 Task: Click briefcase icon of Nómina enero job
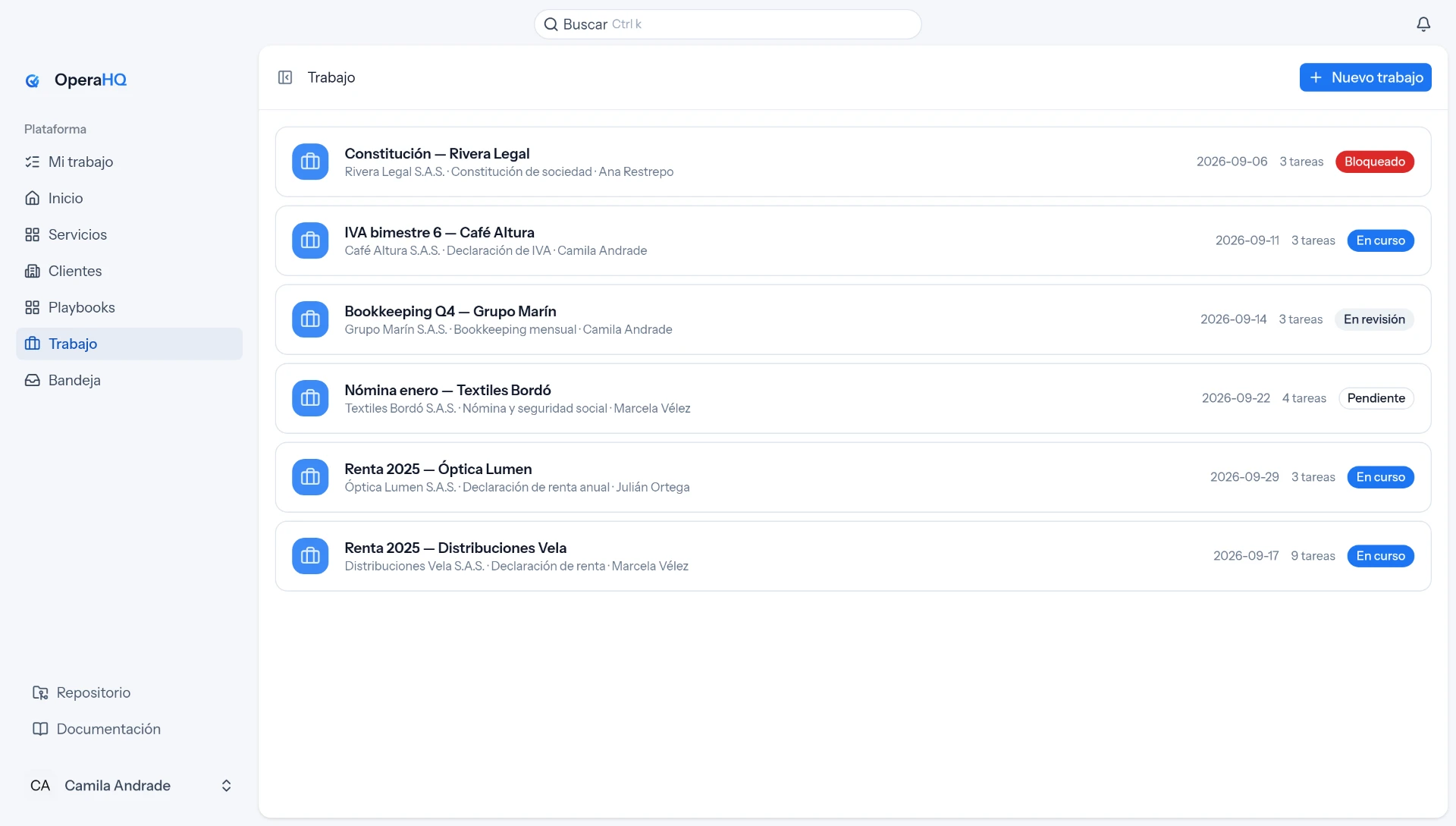click(310, 398)
